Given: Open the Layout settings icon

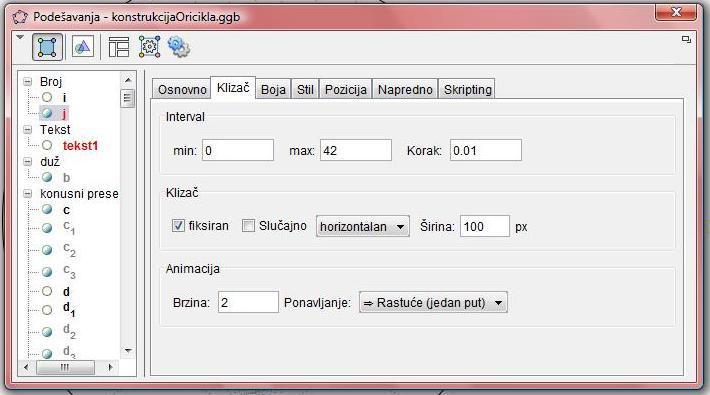Looking at the screenshot, I should pyautogui.click(x=119, y=47).
